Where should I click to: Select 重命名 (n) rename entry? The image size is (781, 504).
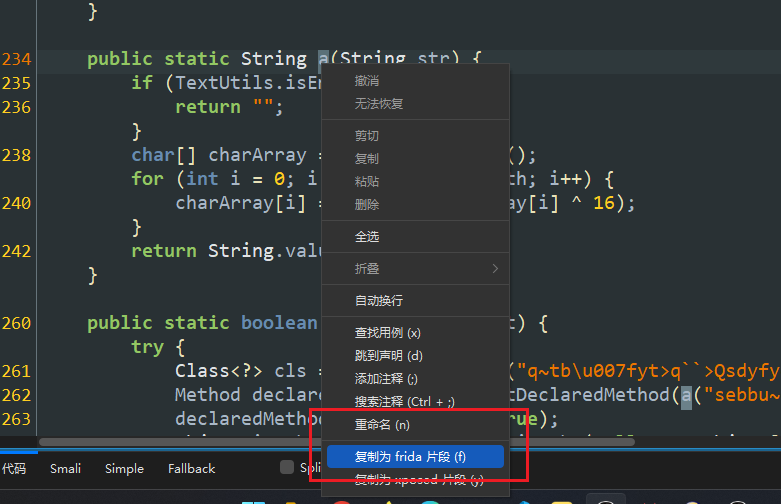tap(382, 425)
